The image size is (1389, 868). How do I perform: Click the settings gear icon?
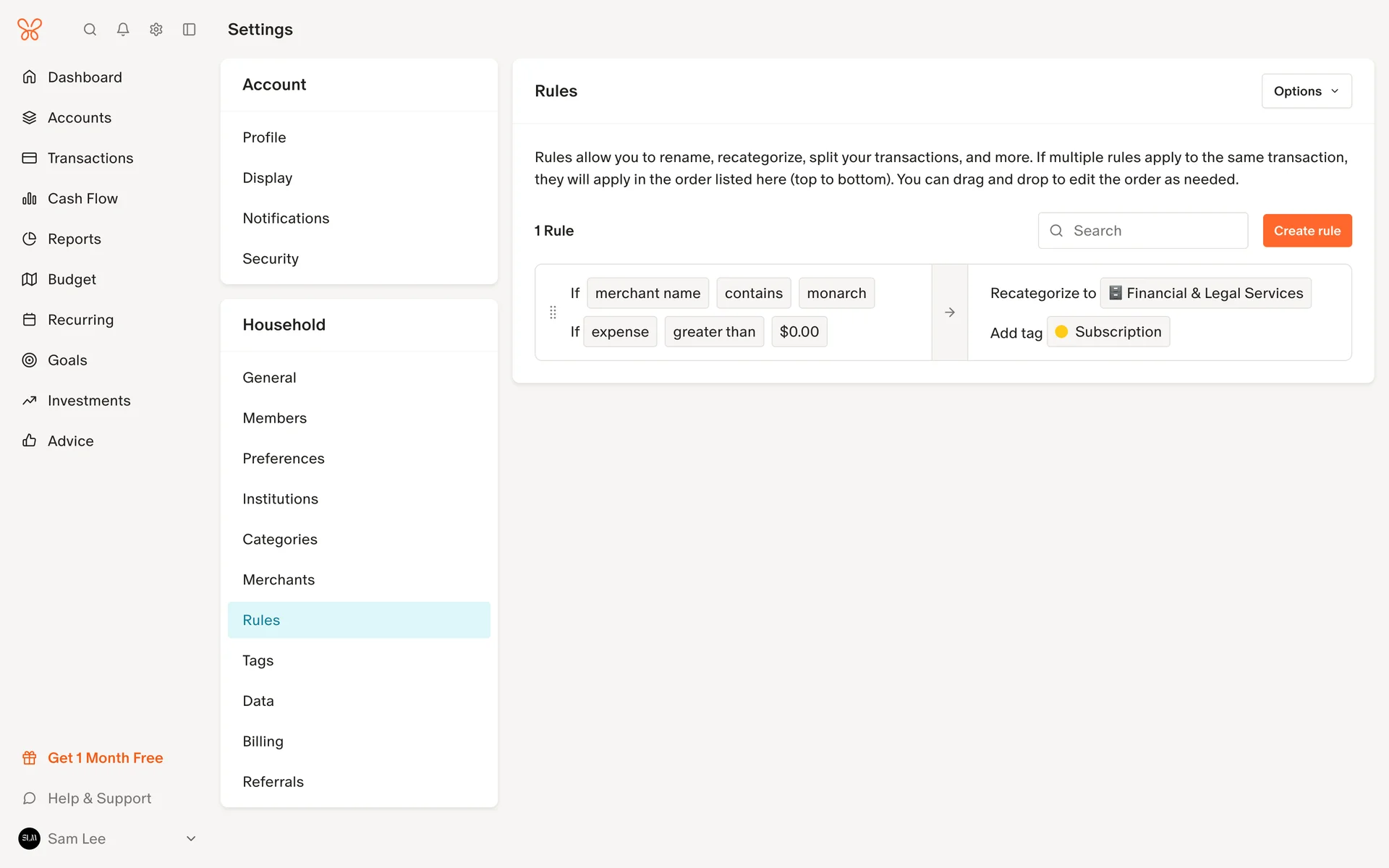156,30
